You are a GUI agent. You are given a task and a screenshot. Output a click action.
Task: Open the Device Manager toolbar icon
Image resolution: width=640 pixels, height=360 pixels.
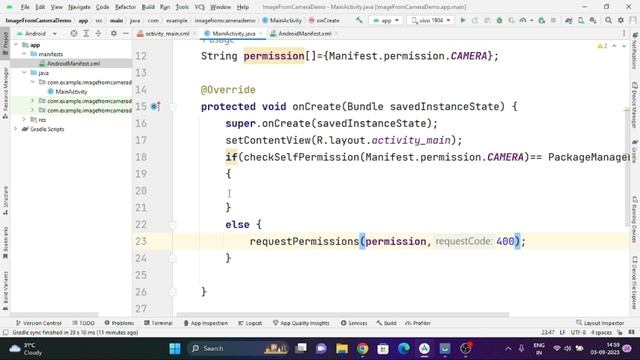(x=581, y=20)
